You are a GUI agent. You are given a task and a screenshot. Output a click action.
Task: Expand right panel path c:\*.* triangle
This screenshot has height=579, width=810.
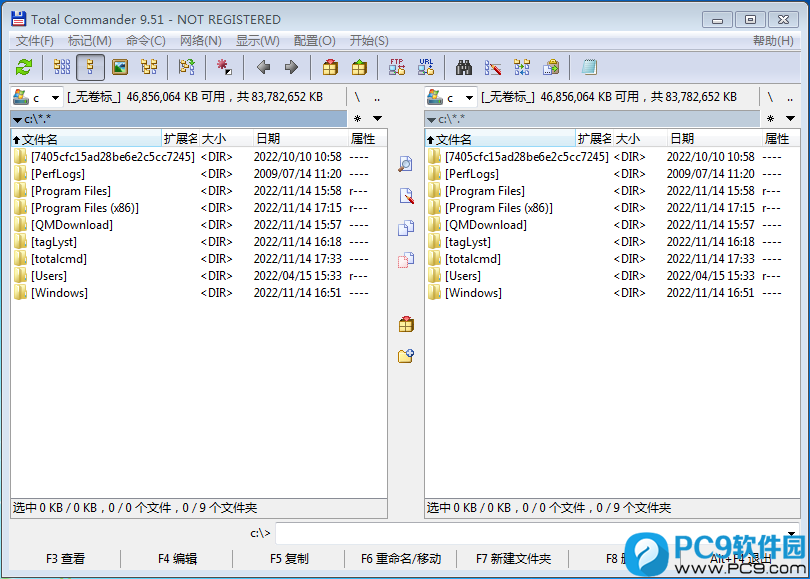click(431, 120)
